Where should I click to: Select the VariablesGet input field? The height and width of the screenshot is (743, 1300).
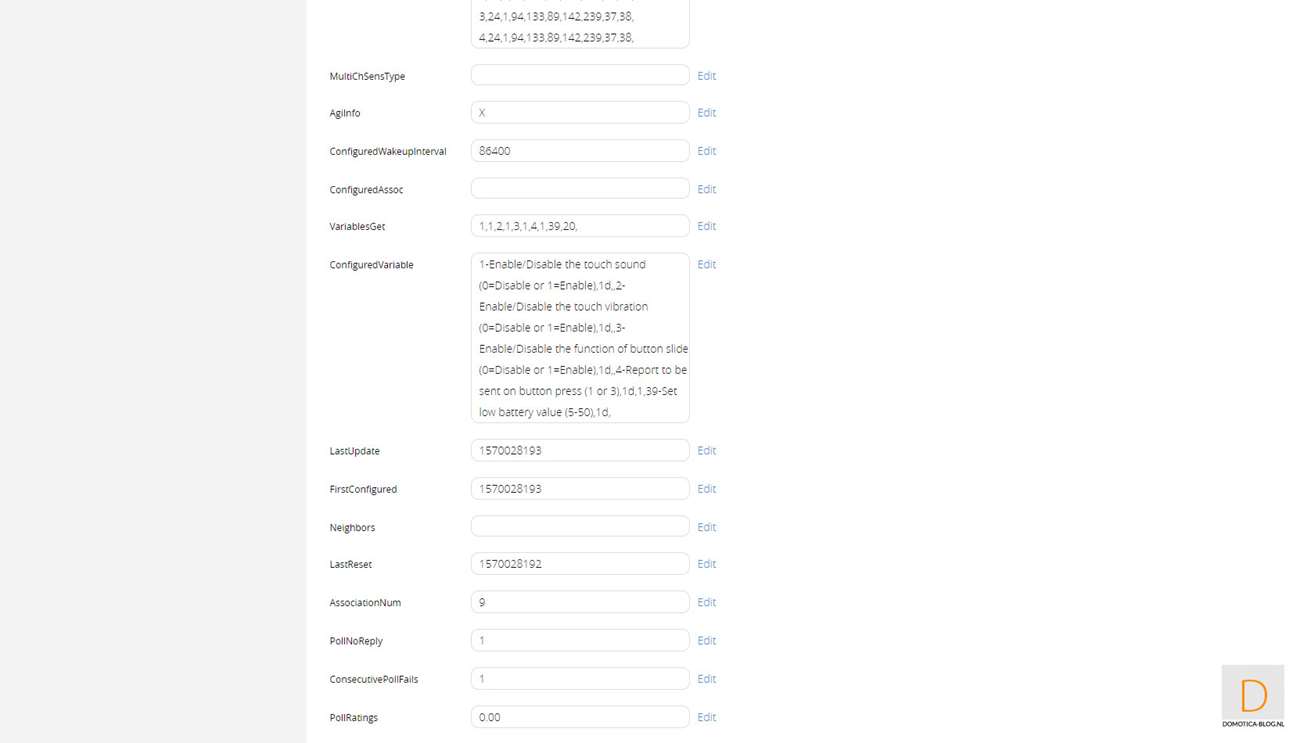point(580,226)
